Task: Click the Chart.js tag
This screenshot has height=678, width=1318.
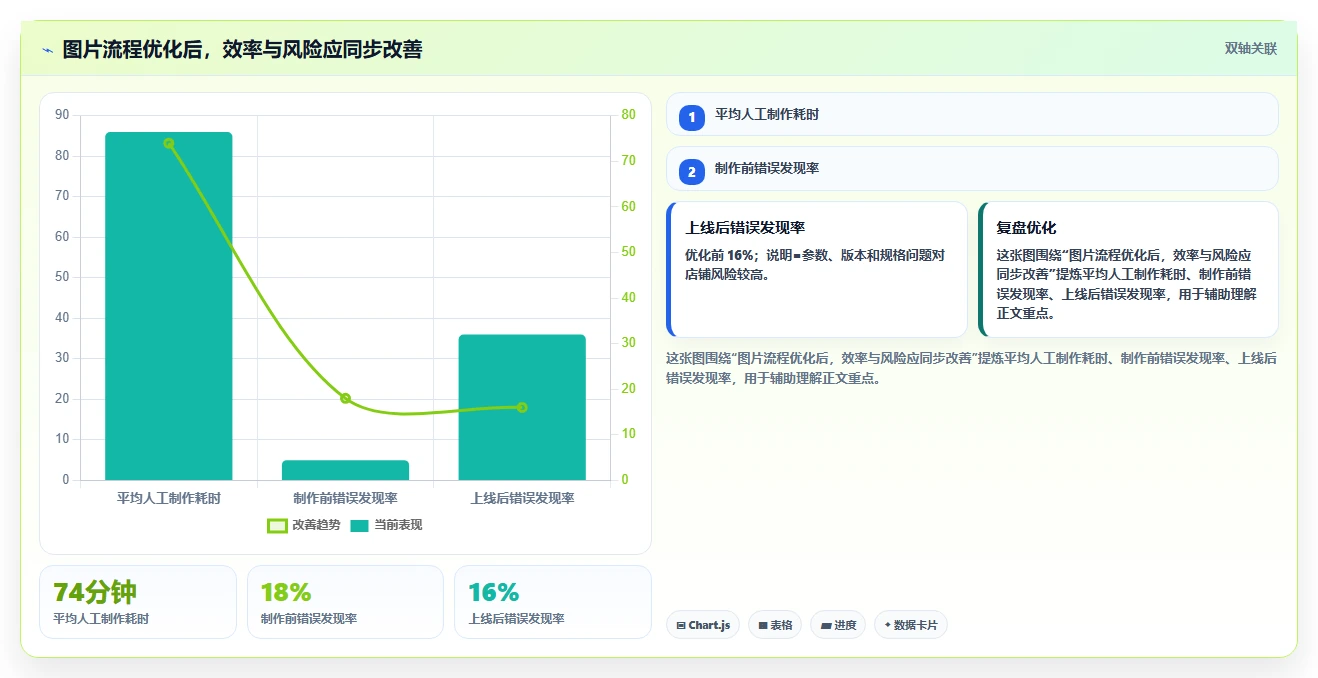Action: 703,625
